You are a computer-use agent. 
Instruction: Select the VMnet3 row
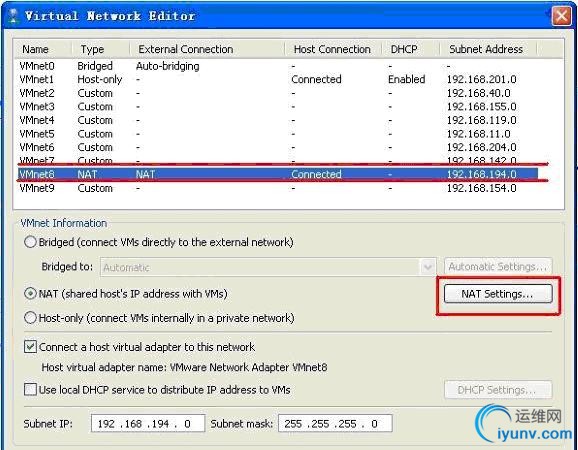click(278, 107)
